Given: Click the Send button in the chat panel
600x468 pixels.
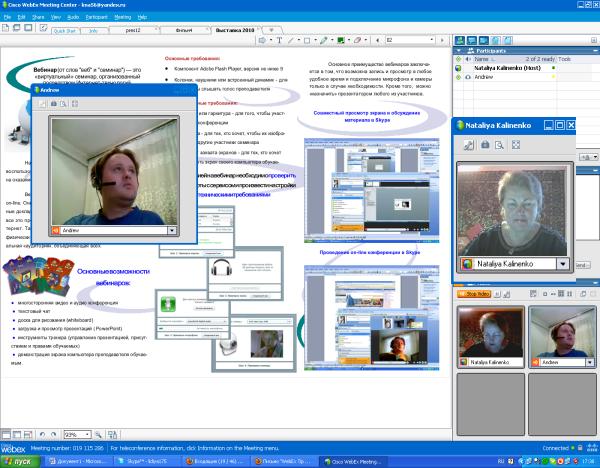Looking at the screenshot, I should click(582, 265).
